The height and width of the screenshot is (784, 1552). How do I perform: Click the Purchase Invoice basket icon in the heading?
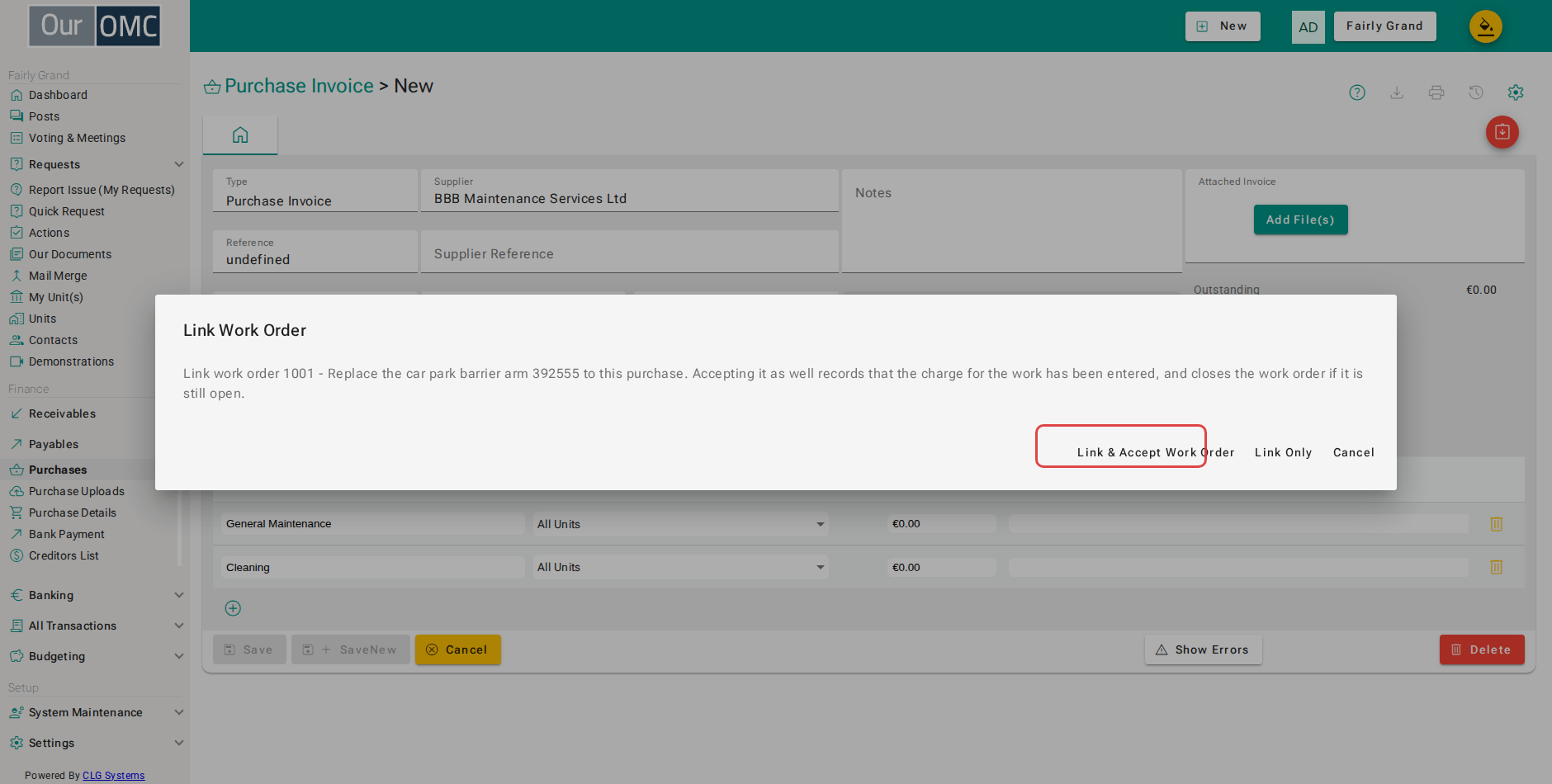212,87
